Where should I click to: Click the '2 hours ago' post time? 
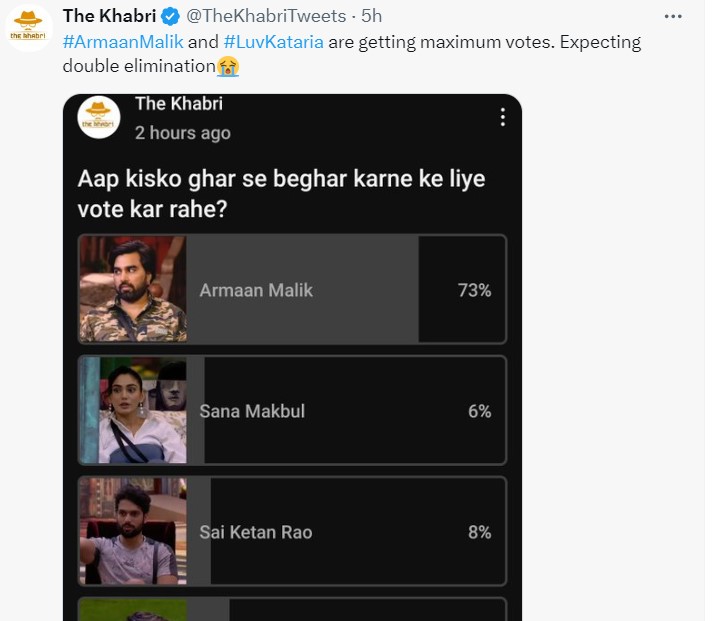coord(182,133)
